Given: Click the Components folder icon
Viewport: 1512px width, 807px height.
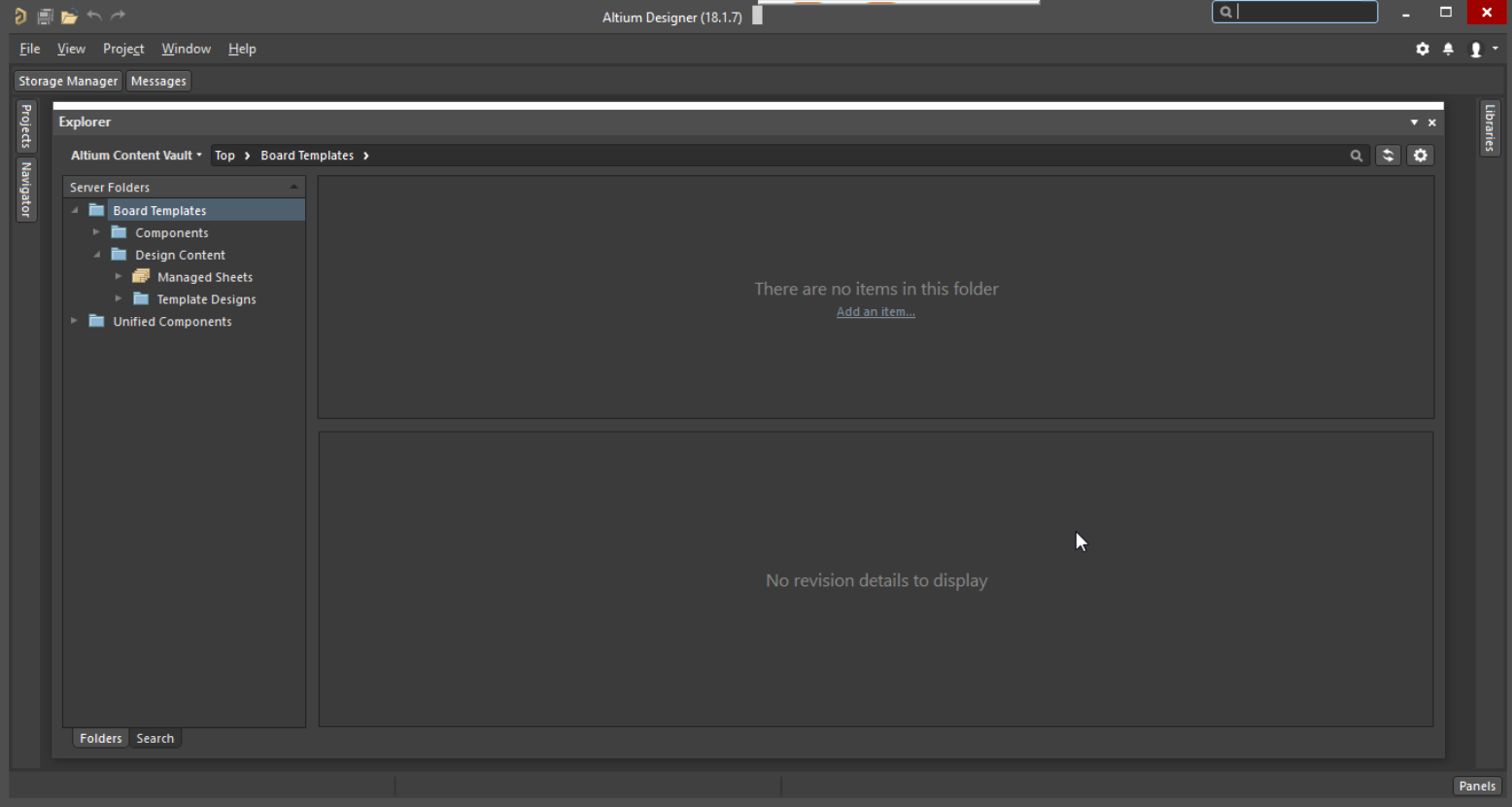Looking at the screenshot, I should click(119, 232).
